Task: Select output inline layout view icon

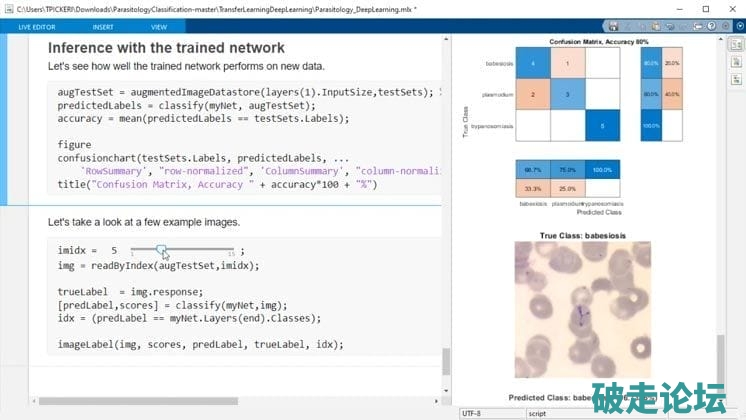Action: 737,60
